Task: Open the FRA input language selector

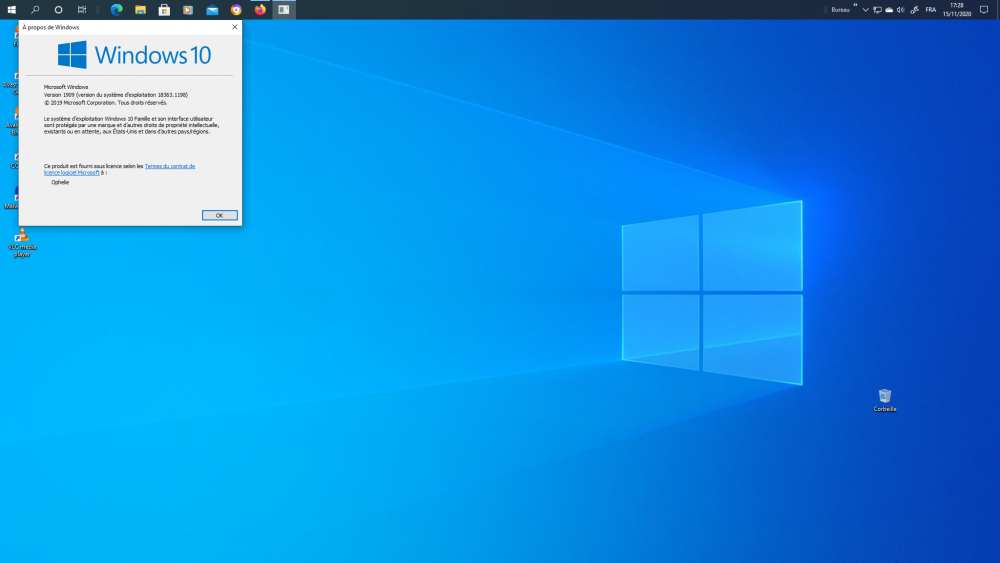Action: [930, 10]
